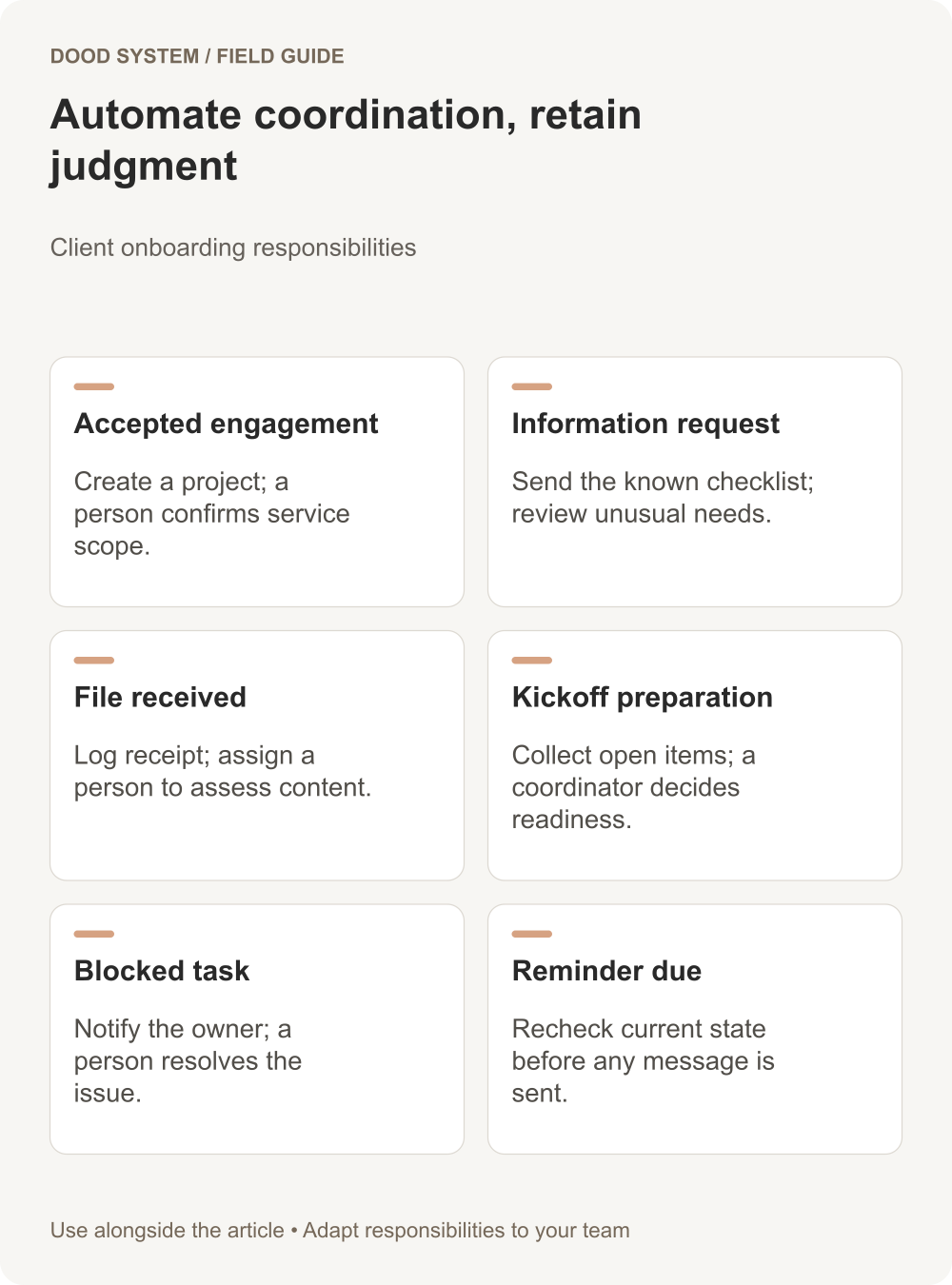The width and height of the screenshot is (952, 1285).
Task: Click the DOOD SYSTEM / FIELD GUIDE label
Action: point(197,56)
